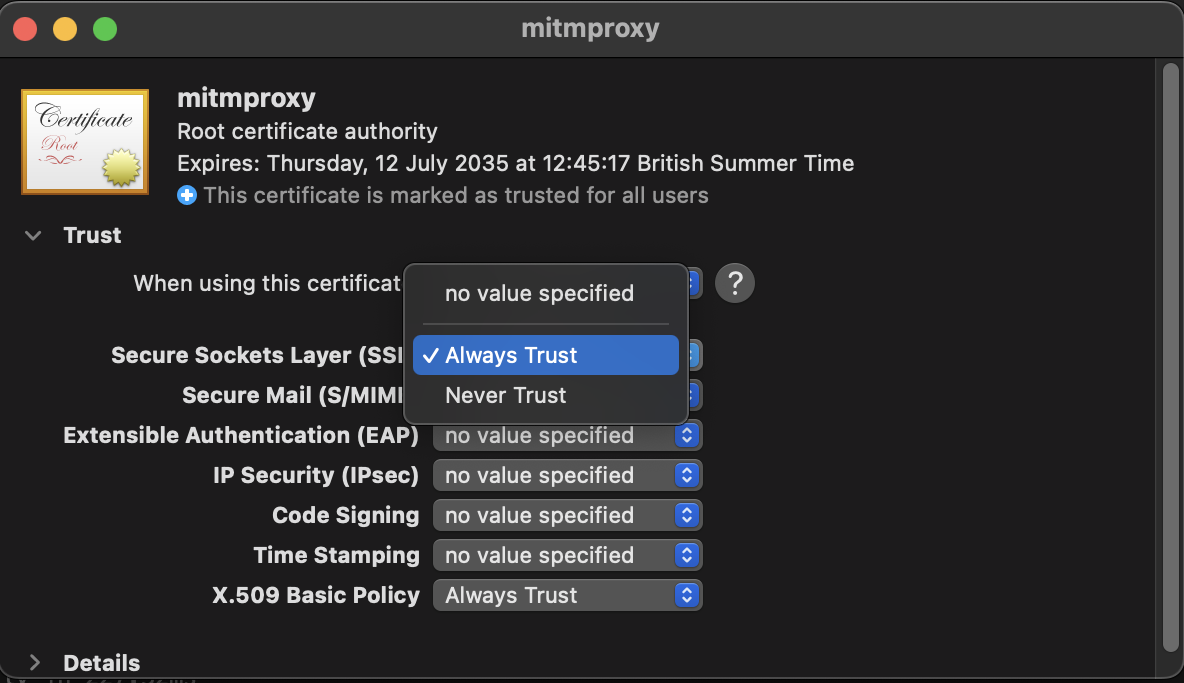Click the certificate root thumbnail image
Screen dimensions: 1184x683
(85, 141)
